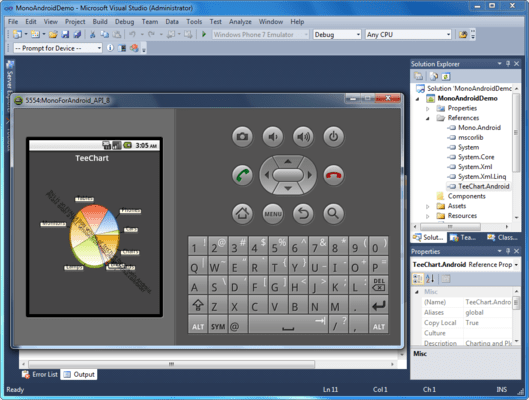529x400 pixels.
Task: Click the Cut toolbar icon
Action: tap(92, 34)
